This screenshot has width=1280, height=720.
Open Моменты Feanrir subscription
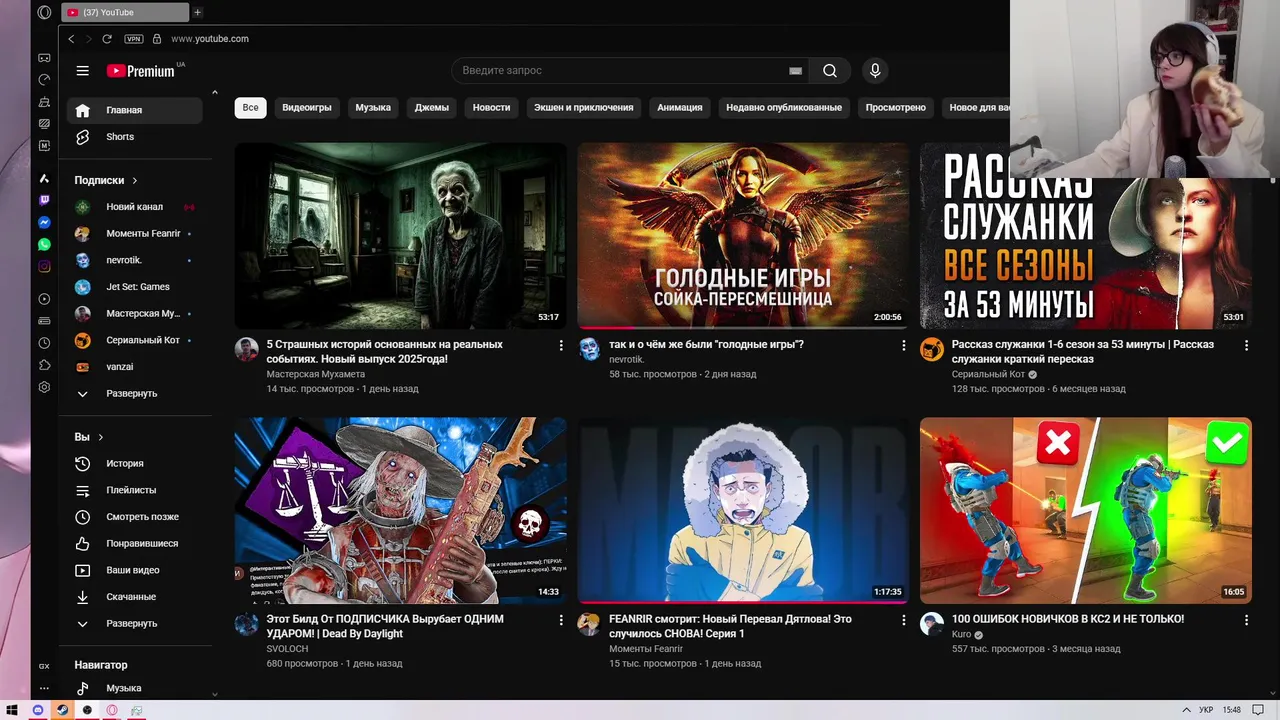pos(135,234)
